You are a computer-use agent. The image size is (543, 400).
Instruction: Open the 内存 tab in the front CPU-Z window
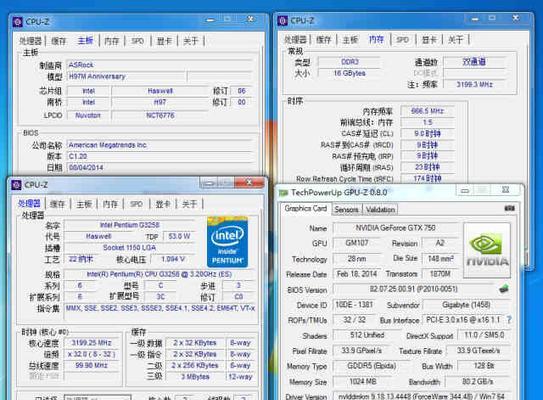coord(110,204)
